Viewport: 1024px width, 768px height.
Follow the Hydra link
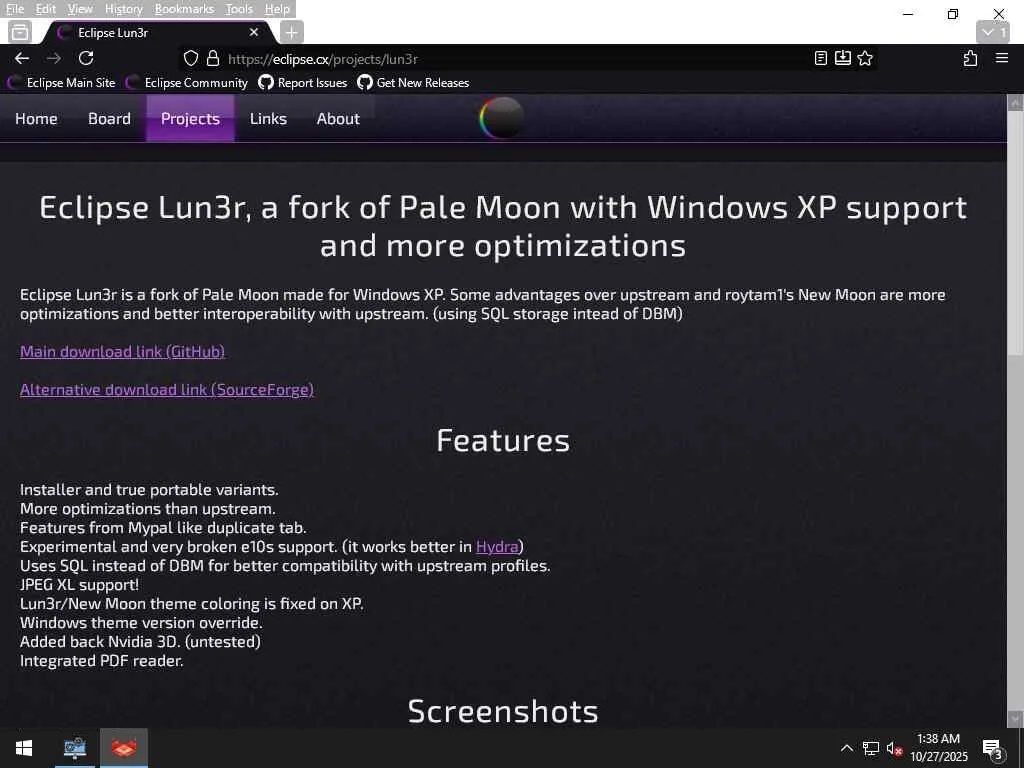pyautogui.click(x=497, y=546)
